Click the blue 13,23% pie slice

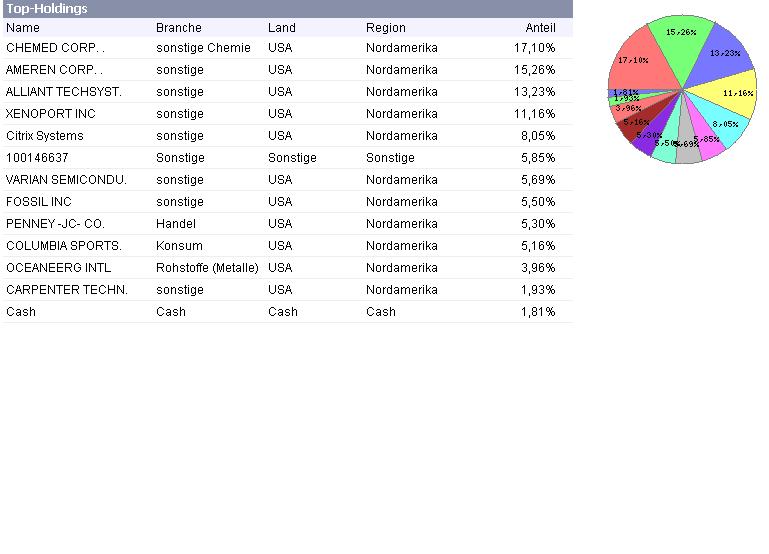(718, 56)
